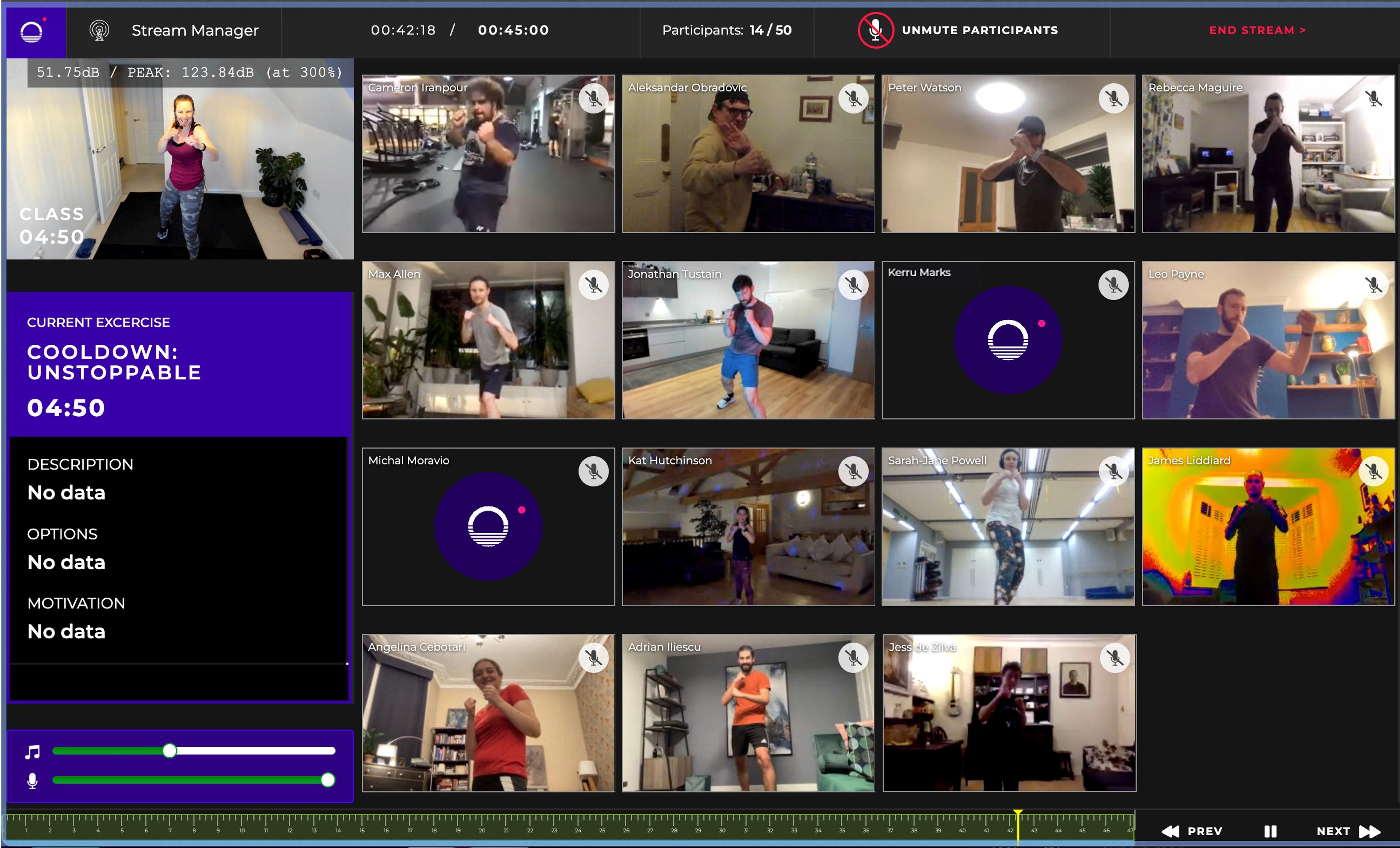1400x848 pixels.
Task: Select Jess de Zilva's video tile
Action: click(x=1009, y=713)
